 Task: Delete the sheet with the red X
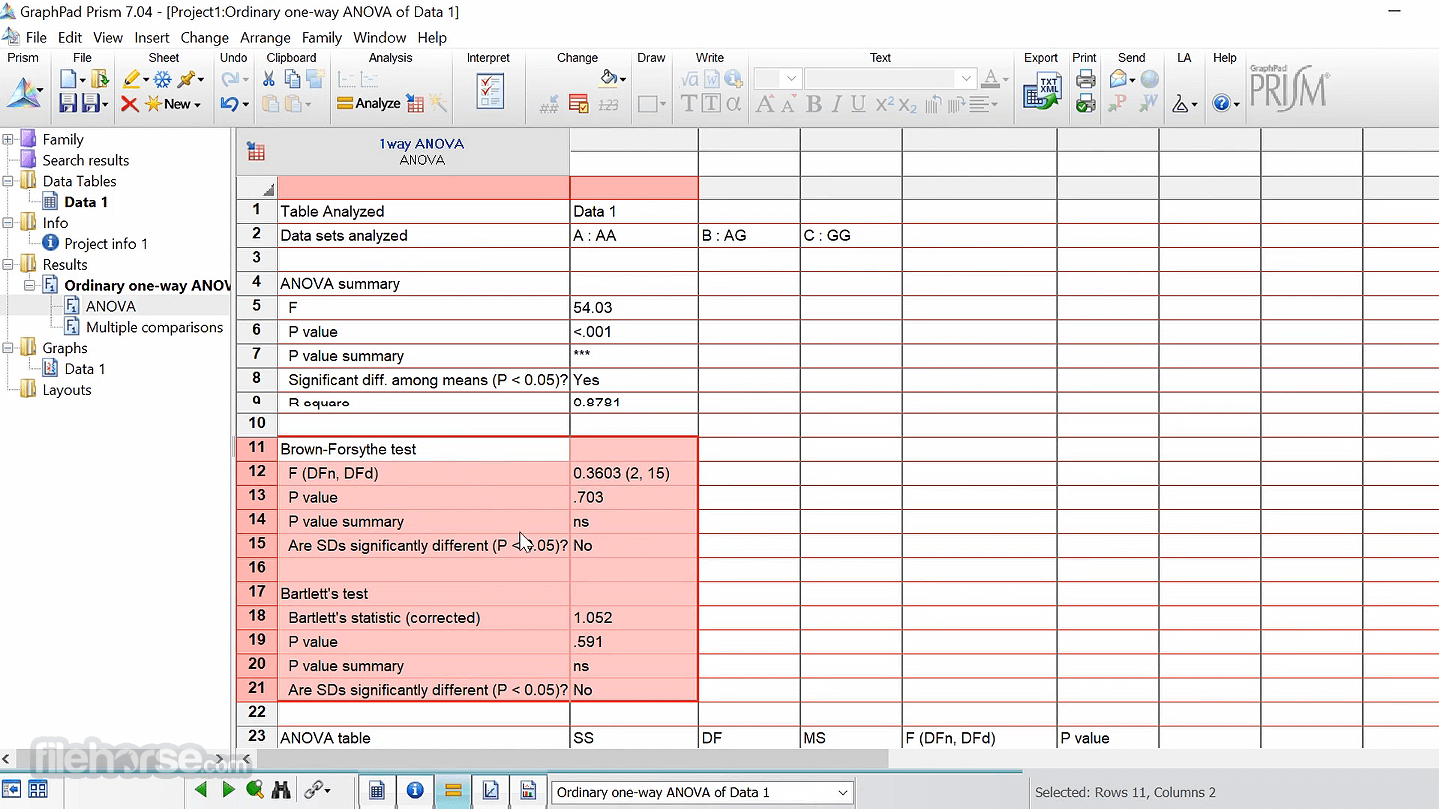pyautogui.click(x=129, y=103)
